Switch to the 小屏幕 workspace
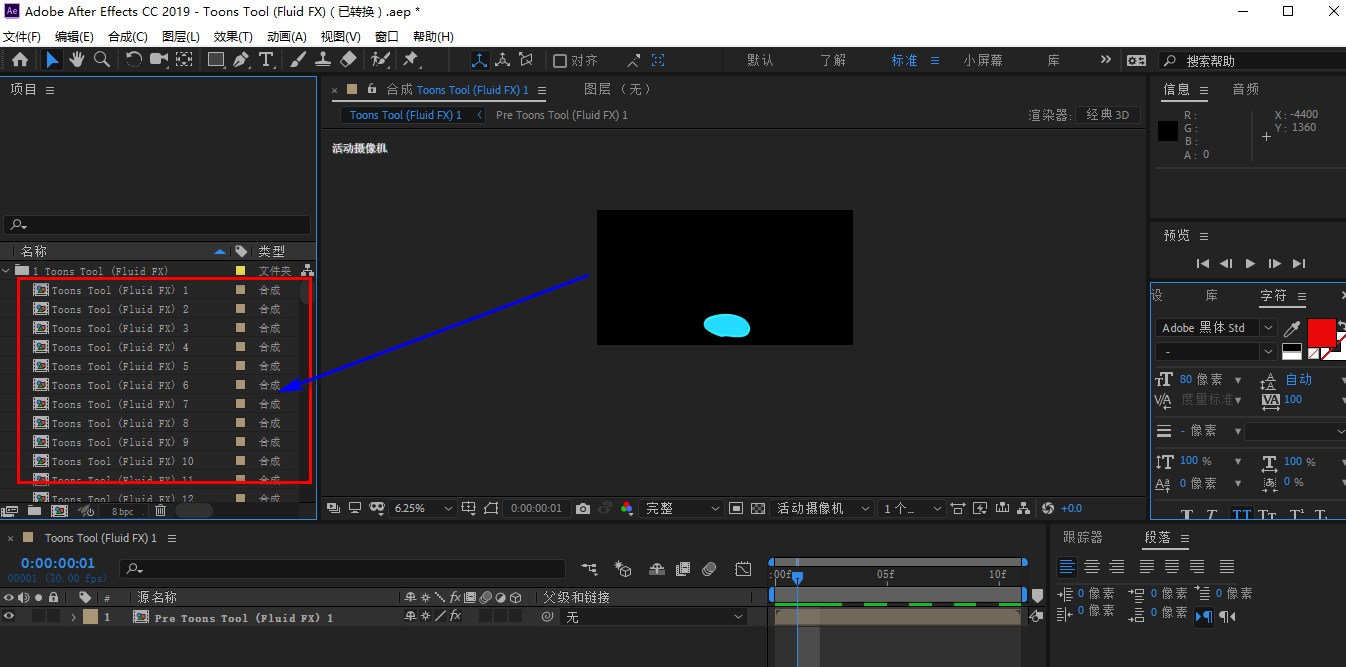 coord(983,60)
